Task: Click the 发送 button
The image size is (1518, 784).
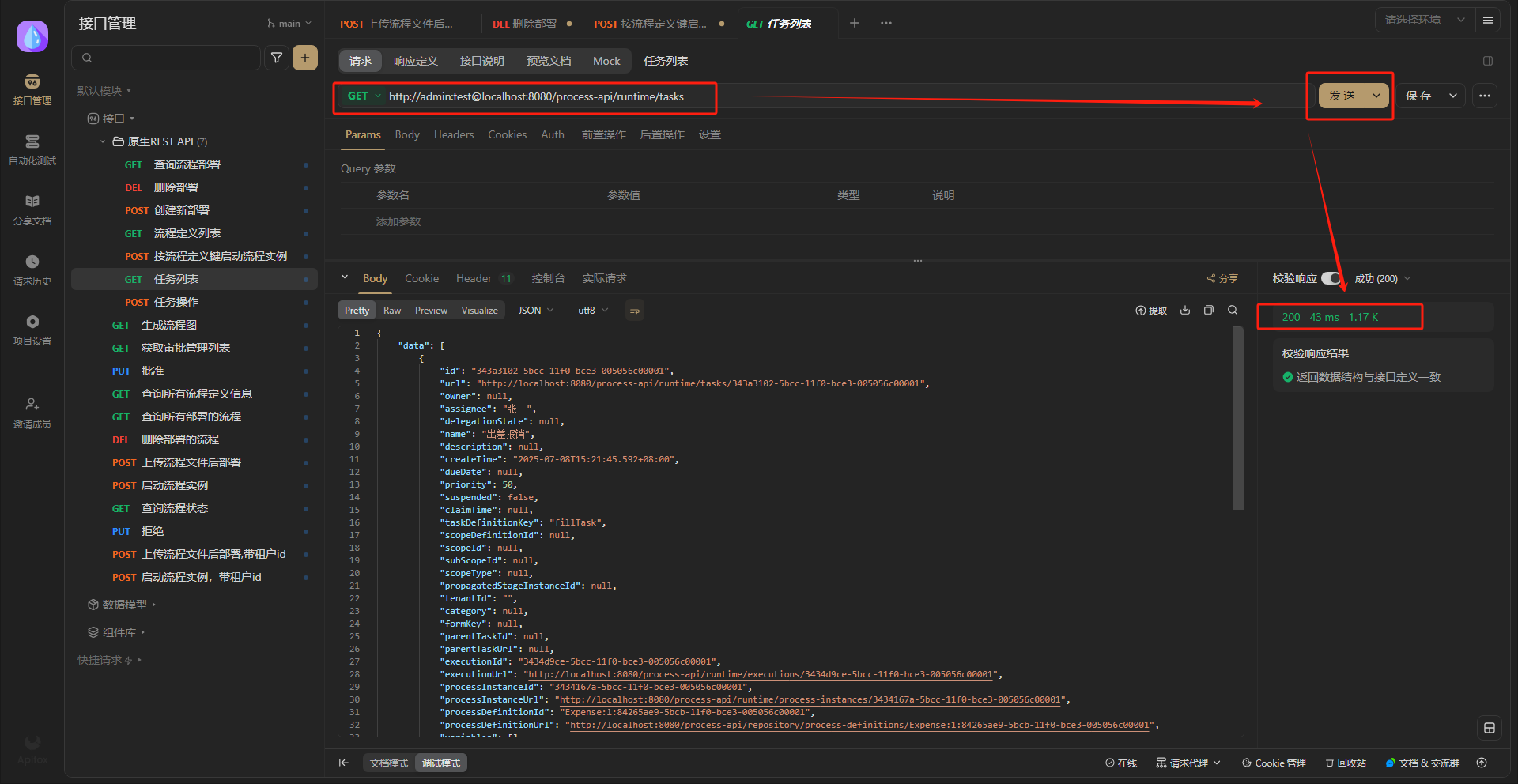Action: click(x=1342, y=96)
